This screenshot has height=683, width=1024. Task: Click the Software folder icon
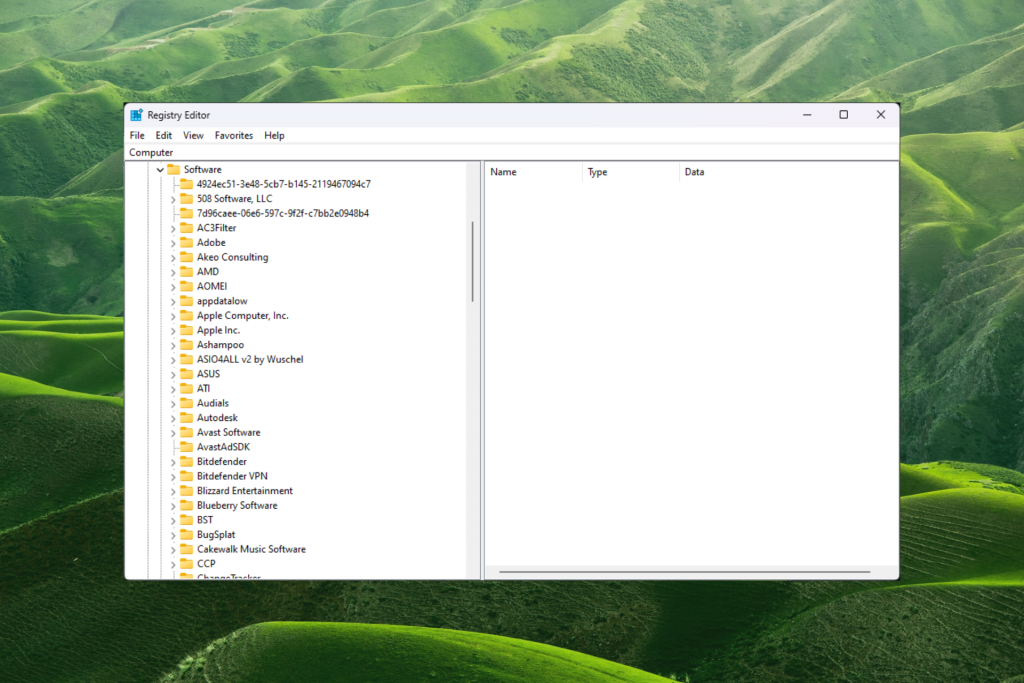click(174, 169)
